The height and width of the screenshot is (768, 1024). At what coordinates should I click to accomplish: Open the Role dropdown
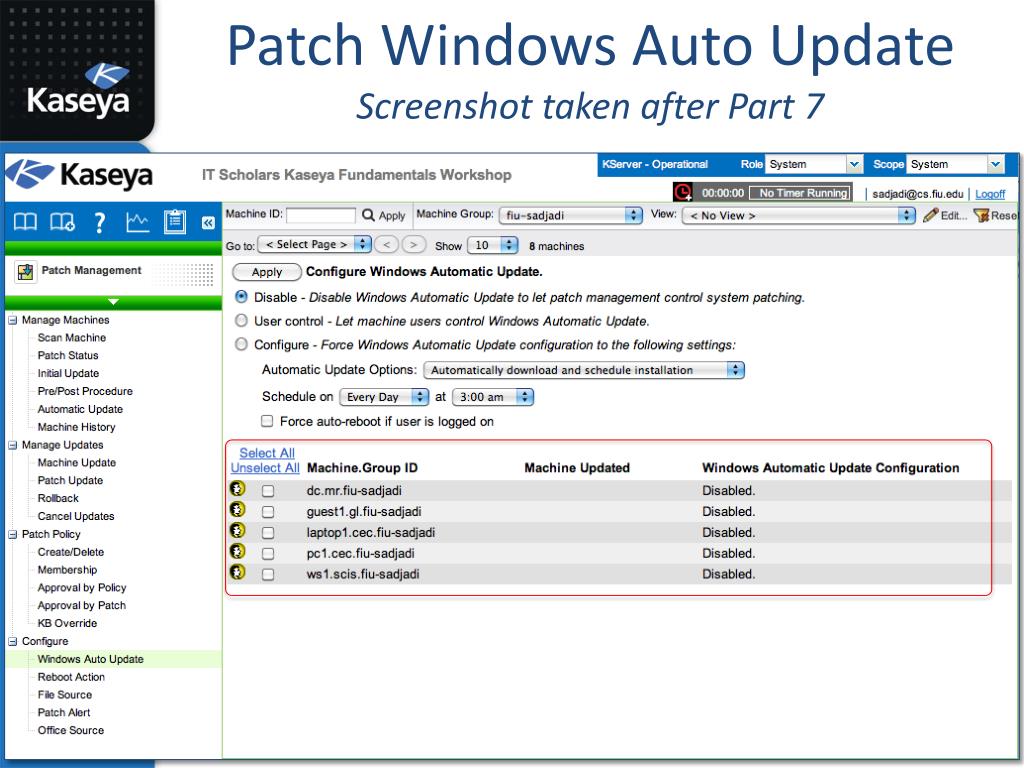[814, 164]
